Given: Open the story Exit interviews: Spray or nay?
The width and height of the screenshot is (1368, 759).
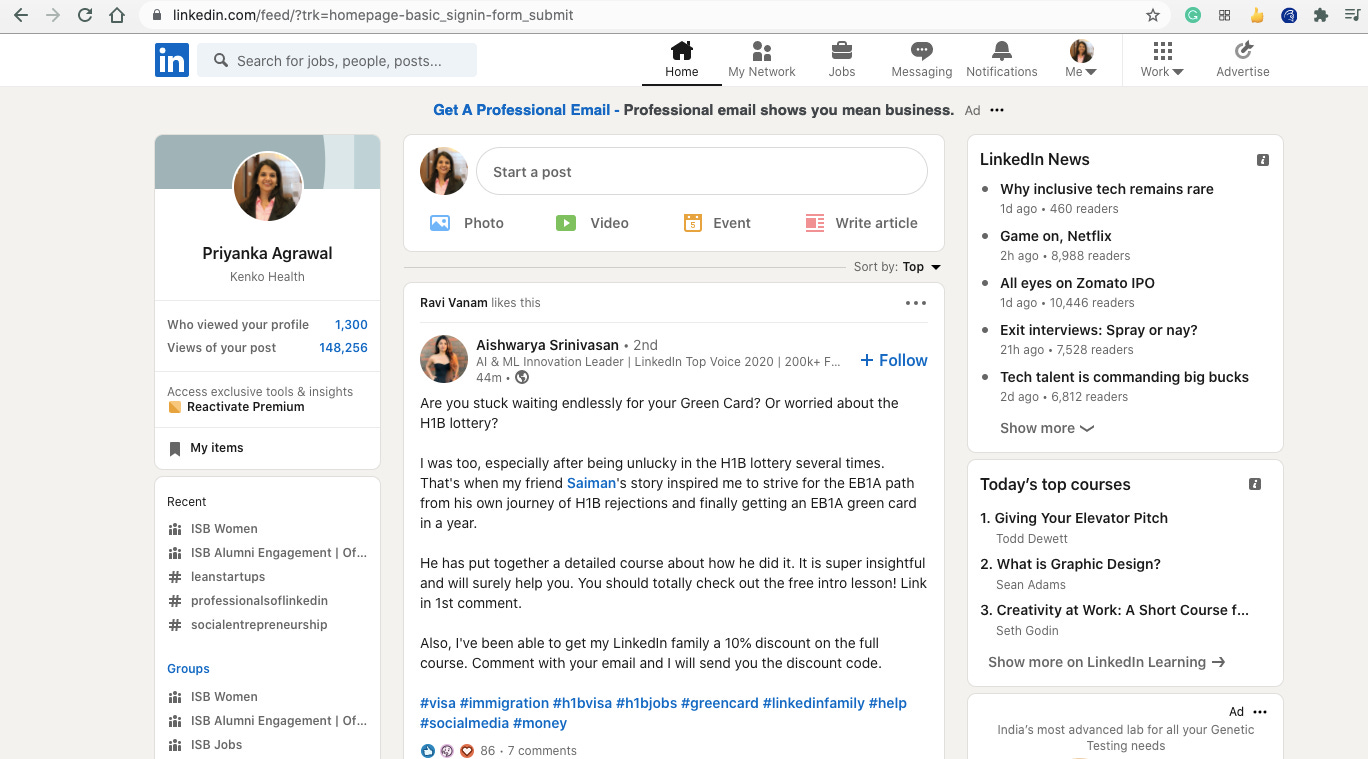Looking at the screenshot, I should point(1099,330).
